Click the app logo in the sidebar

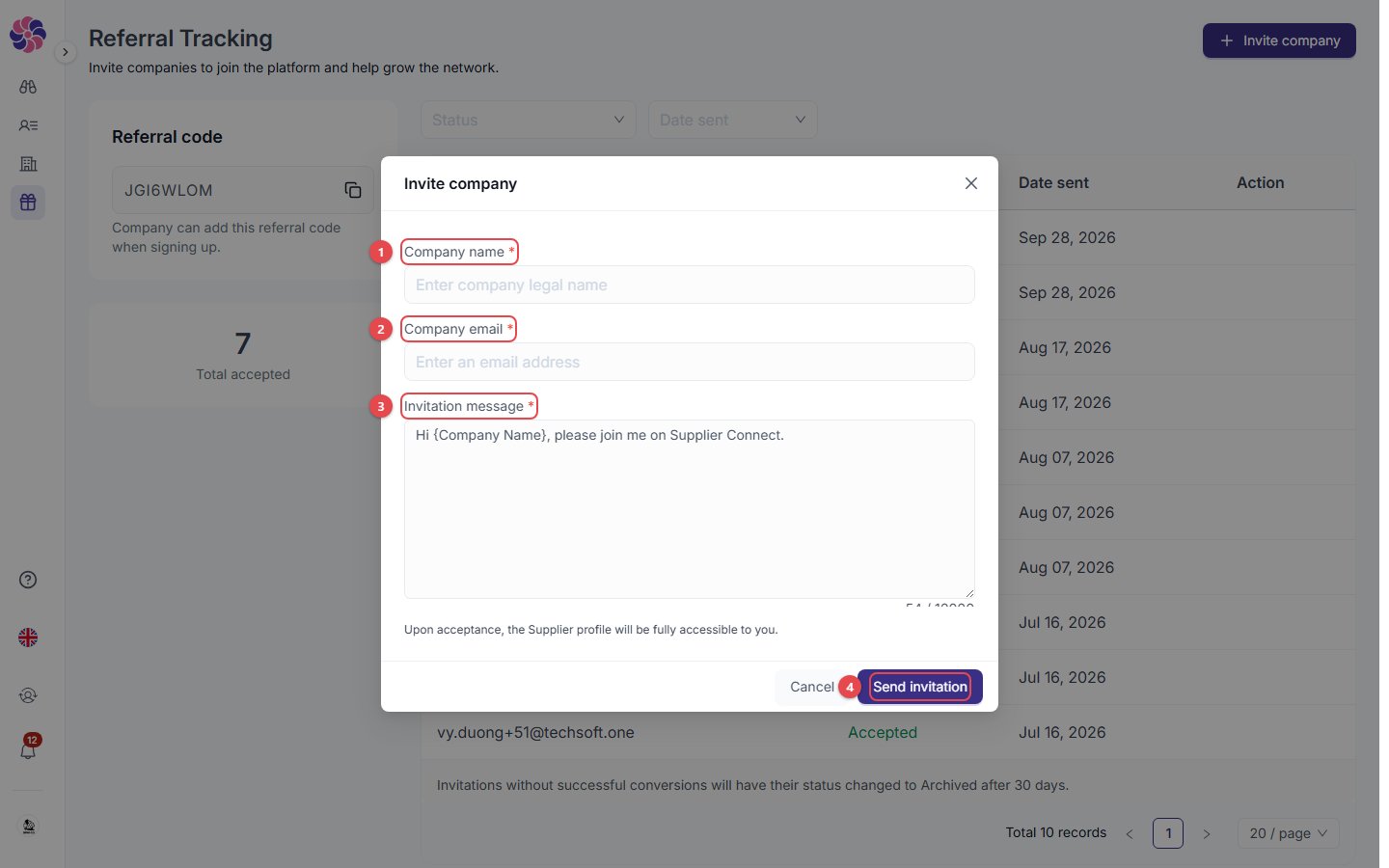pyautogui.click(x=28, y=35)
